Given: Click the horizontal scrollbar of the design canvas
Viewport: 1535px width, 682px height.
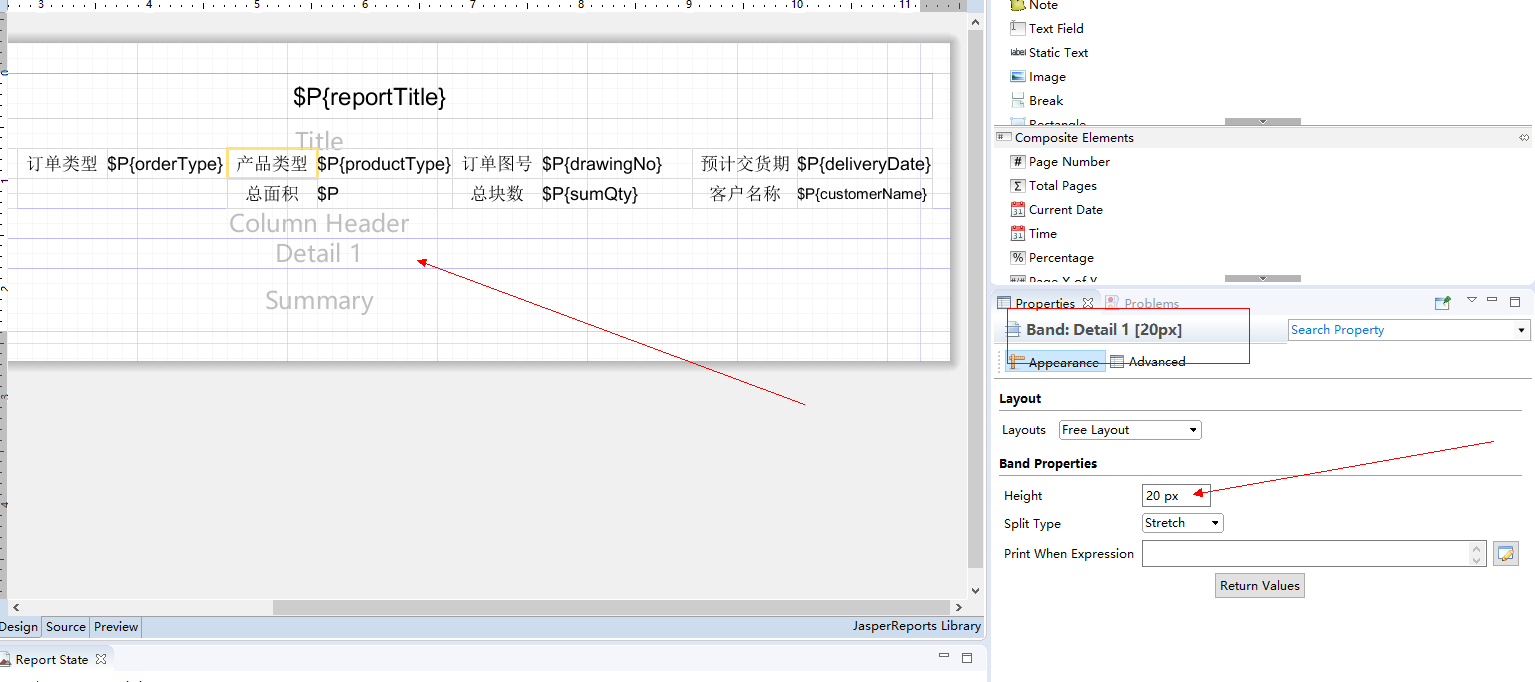Looking at the screenshot, I should 611,607.
